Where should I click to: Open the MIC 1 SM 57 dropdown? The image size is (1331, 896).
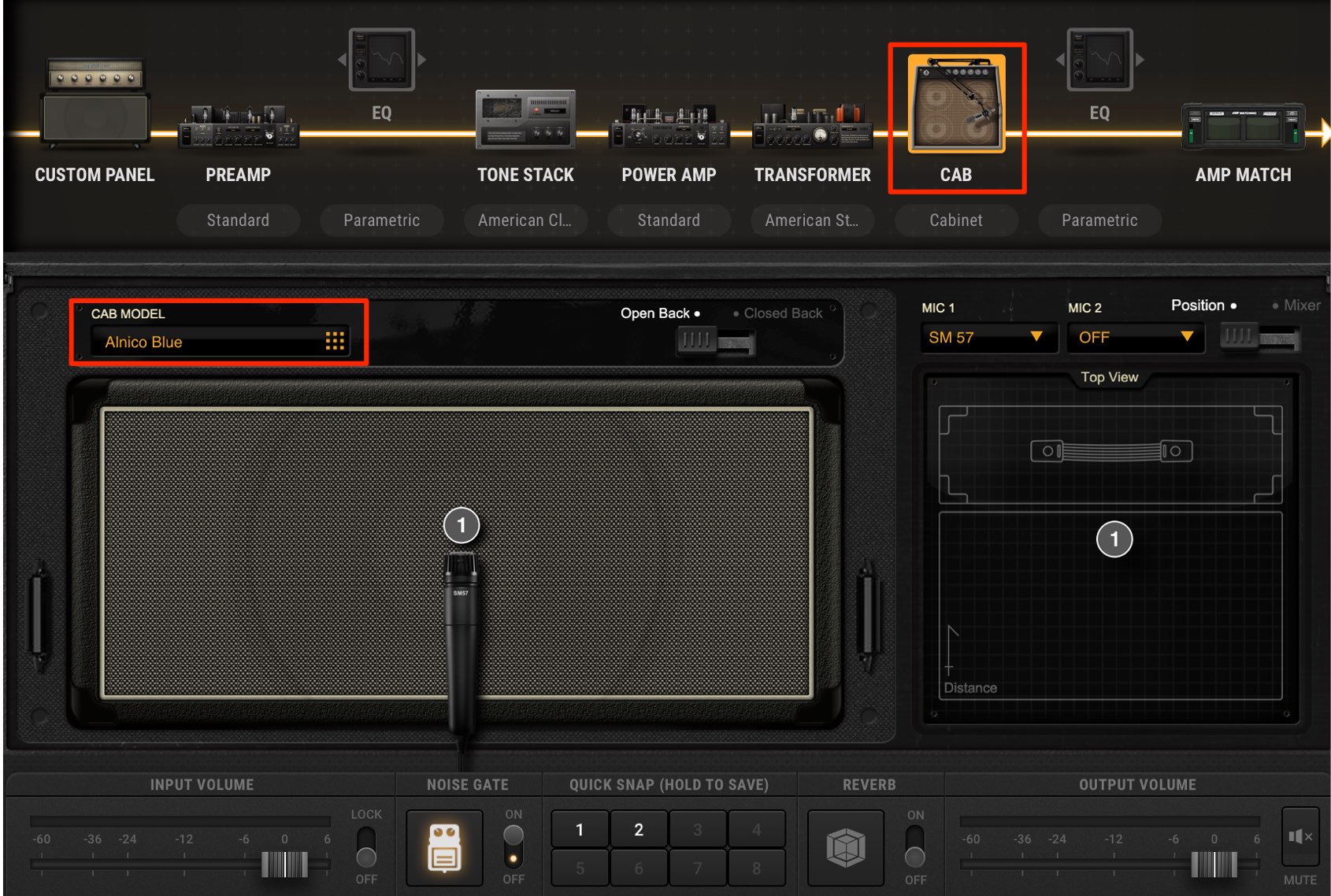[x=988, y=338]
